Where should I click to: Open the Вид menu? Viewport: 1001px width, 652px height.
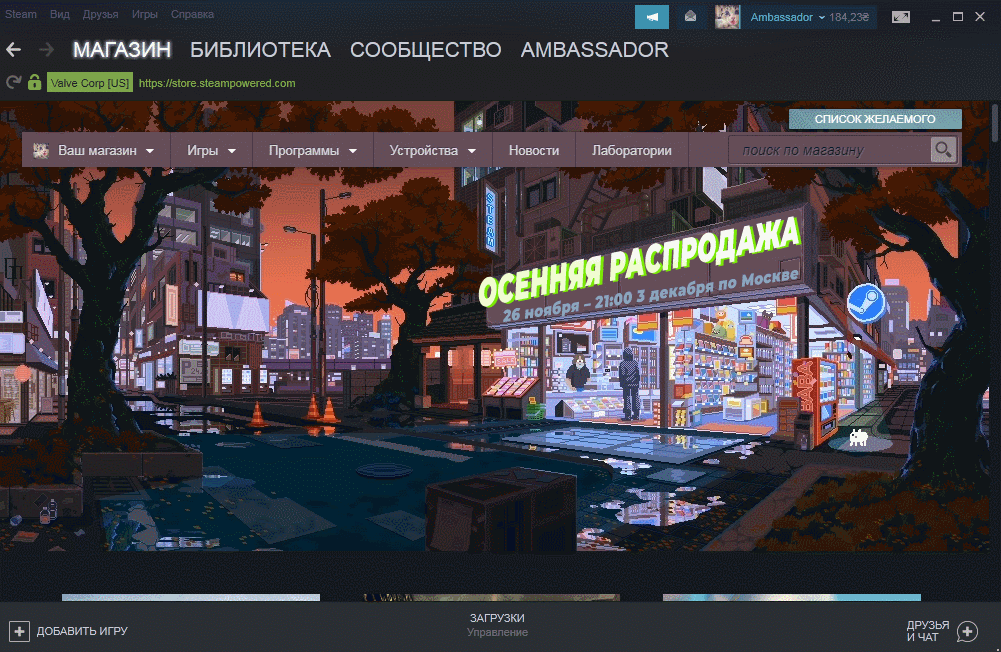pyautogui.click(x=59, y=14)
